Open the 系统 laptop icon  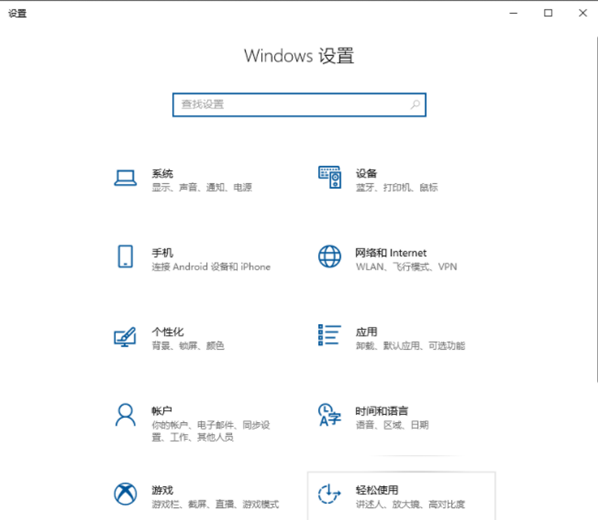pyautogui.click(x=125, y=178)
